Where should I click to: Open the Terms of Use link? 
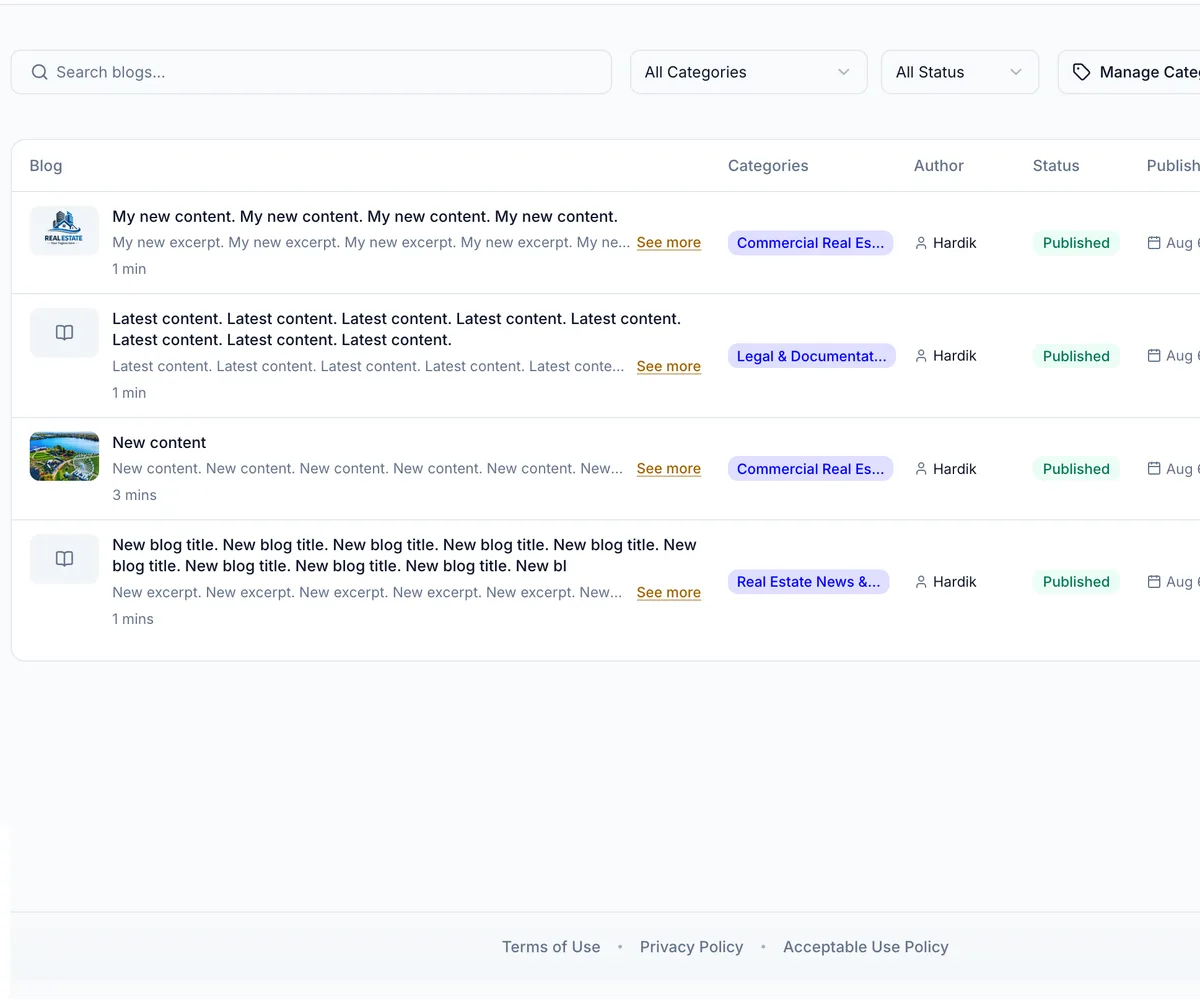click(551, 947)
